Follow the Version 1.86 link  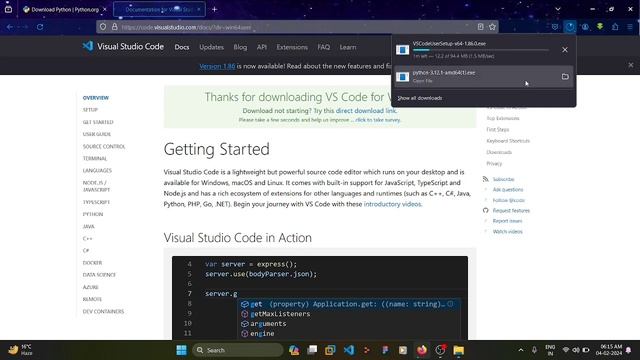(x=217, y=66)
